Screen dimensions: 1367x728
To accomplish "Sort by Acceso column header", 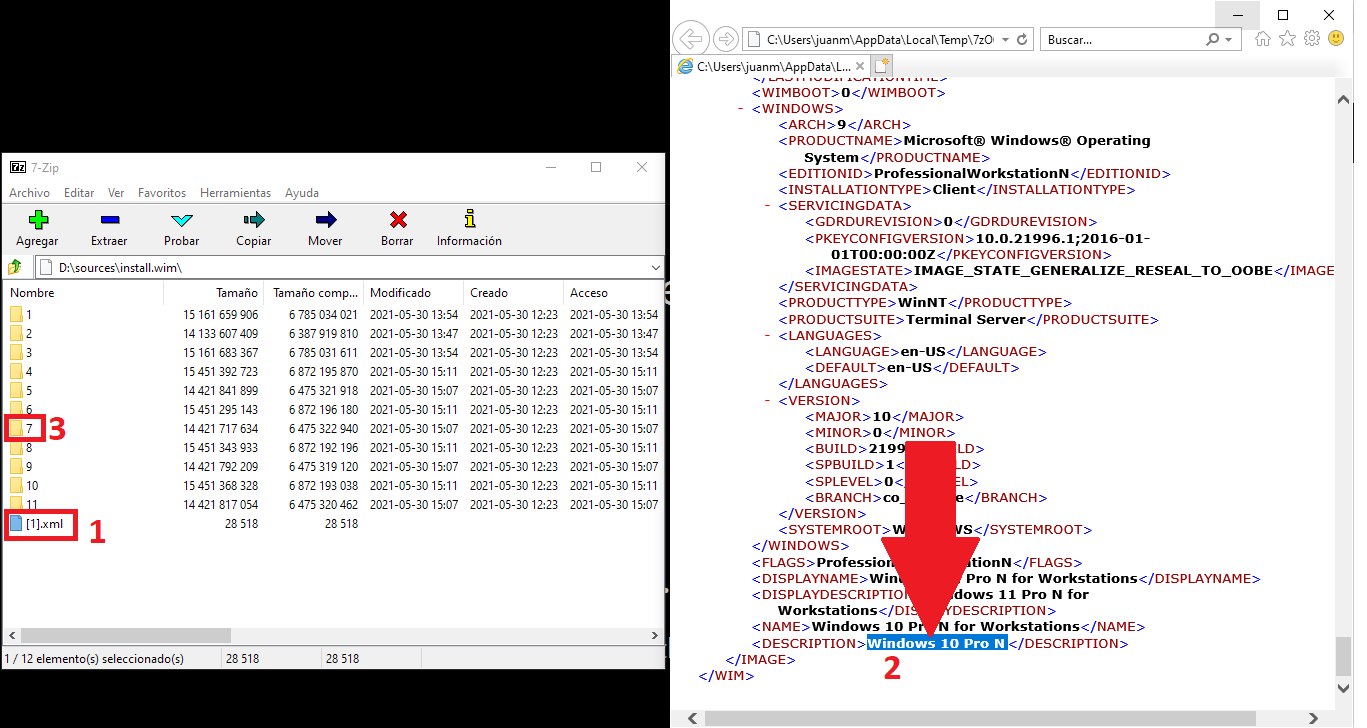I will tap(612, 293).
